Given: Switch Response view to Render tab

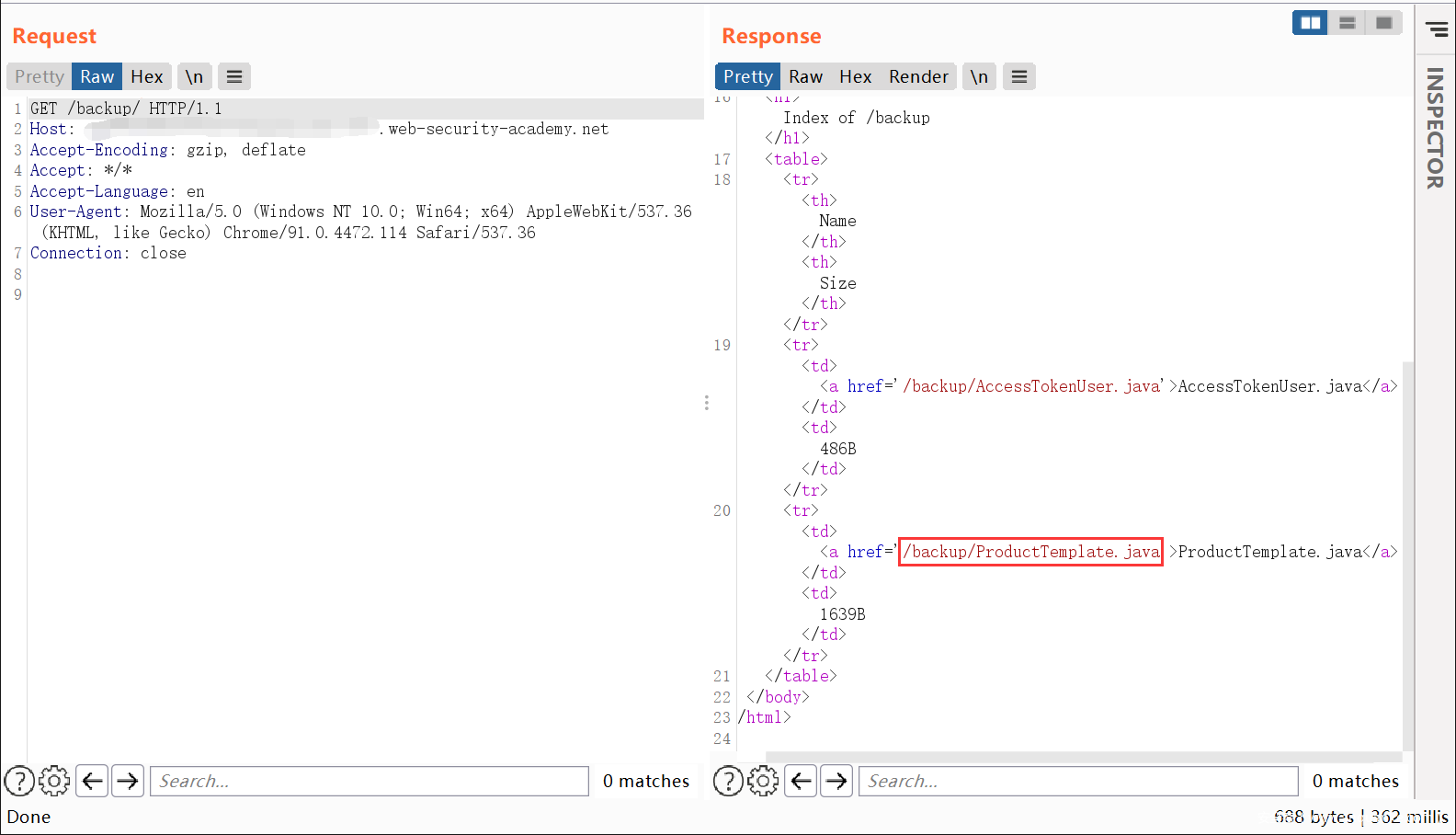Looking at the screenshot, I should click(917, 76).
